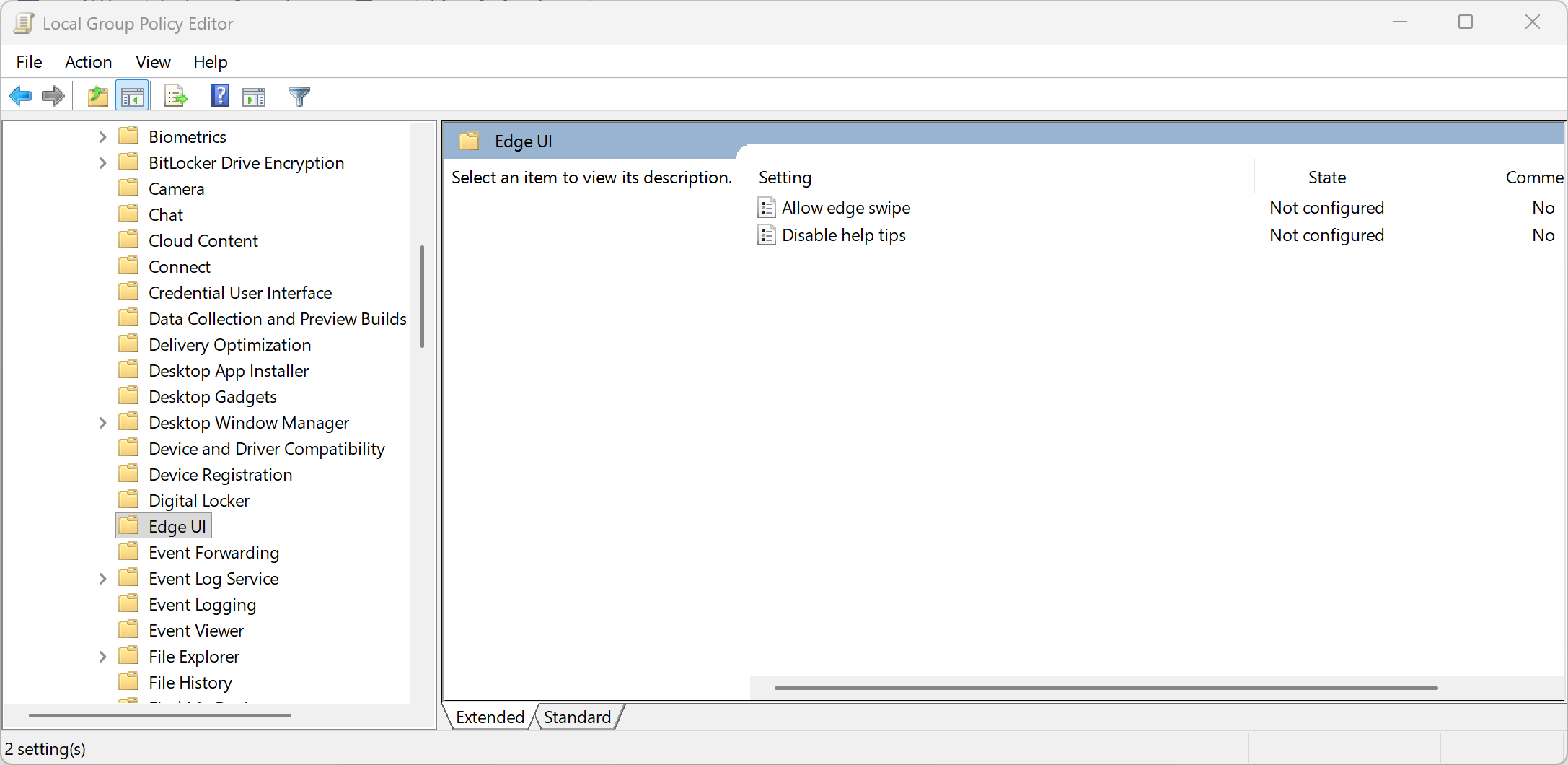Open the View menu
The width and height of the screenshot is (1568, 765).
153,62
